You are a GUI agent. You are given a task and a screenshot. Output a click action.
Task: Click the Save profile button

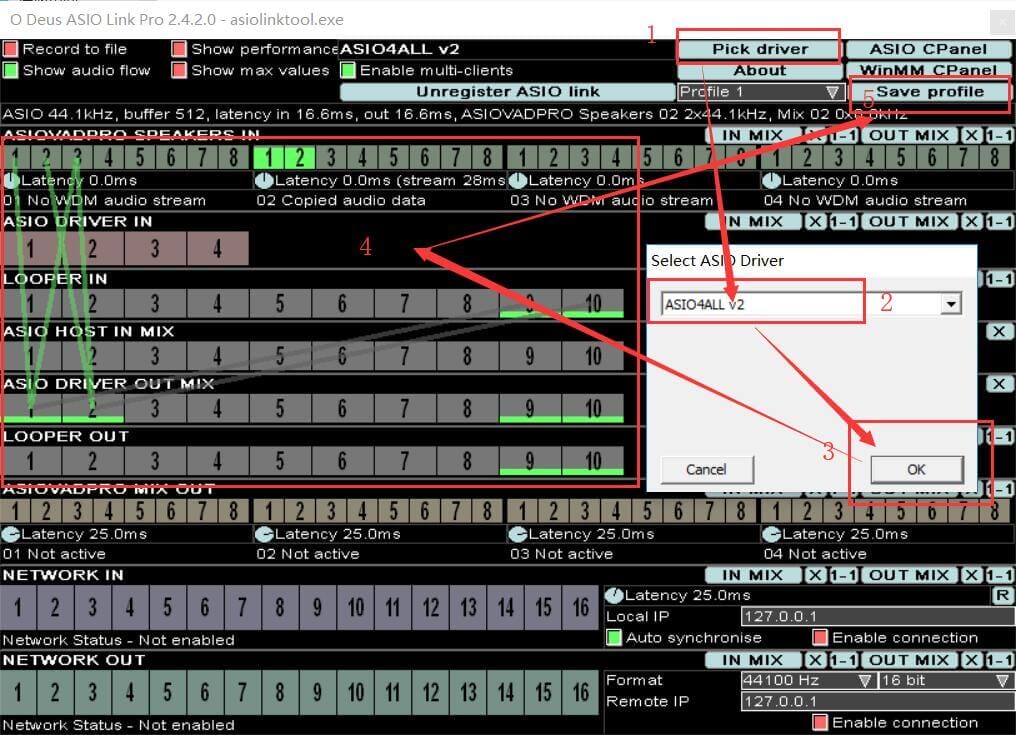tap(929, 92)
